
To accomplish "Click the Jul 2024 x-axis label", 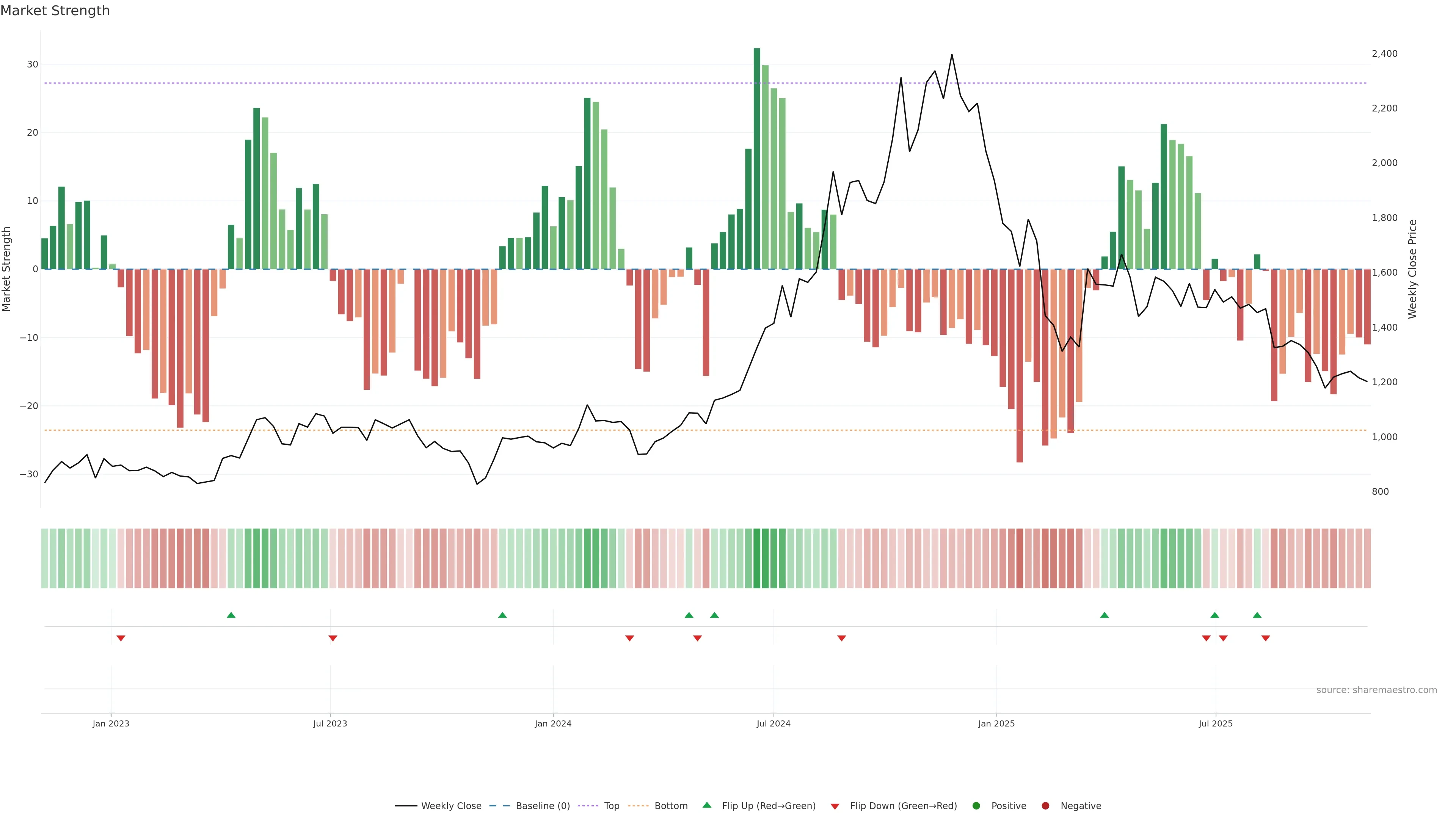I will tap(773, 723).
